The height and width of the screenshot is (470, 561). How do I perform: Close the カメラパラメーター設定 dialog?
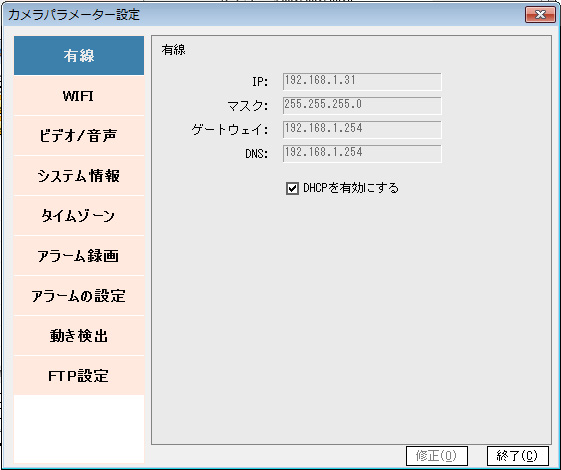pos(540,15)
